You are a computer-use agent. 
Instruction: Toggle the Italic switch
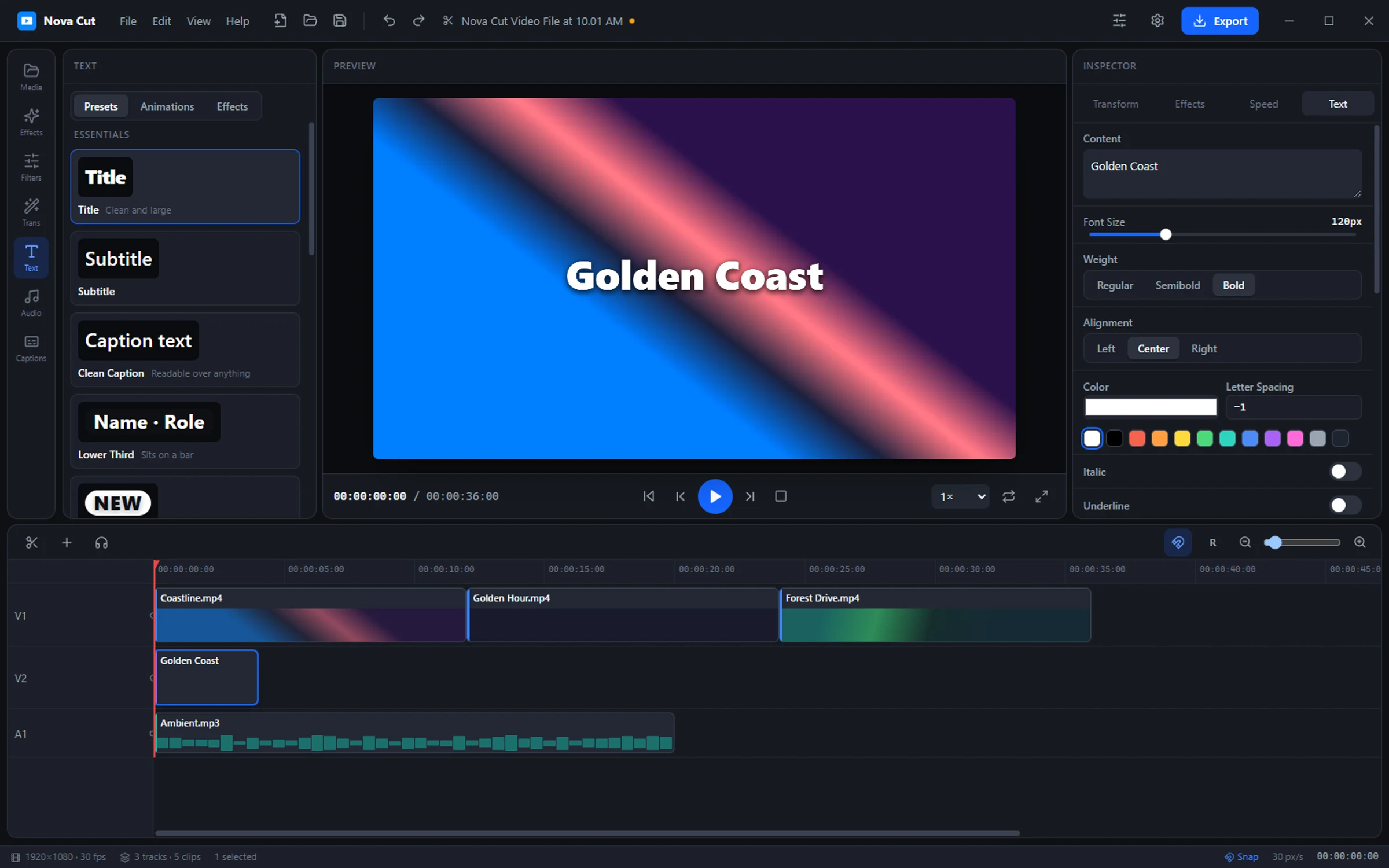click(1345, 472)
